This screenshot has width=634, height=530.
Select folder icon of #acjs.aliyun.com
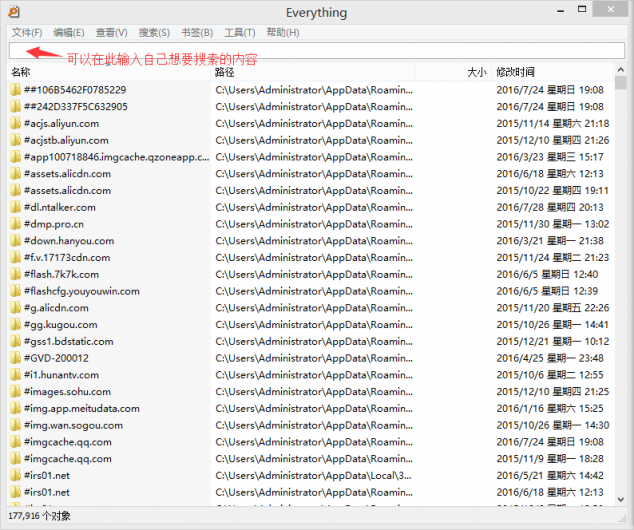coord(15,123)
